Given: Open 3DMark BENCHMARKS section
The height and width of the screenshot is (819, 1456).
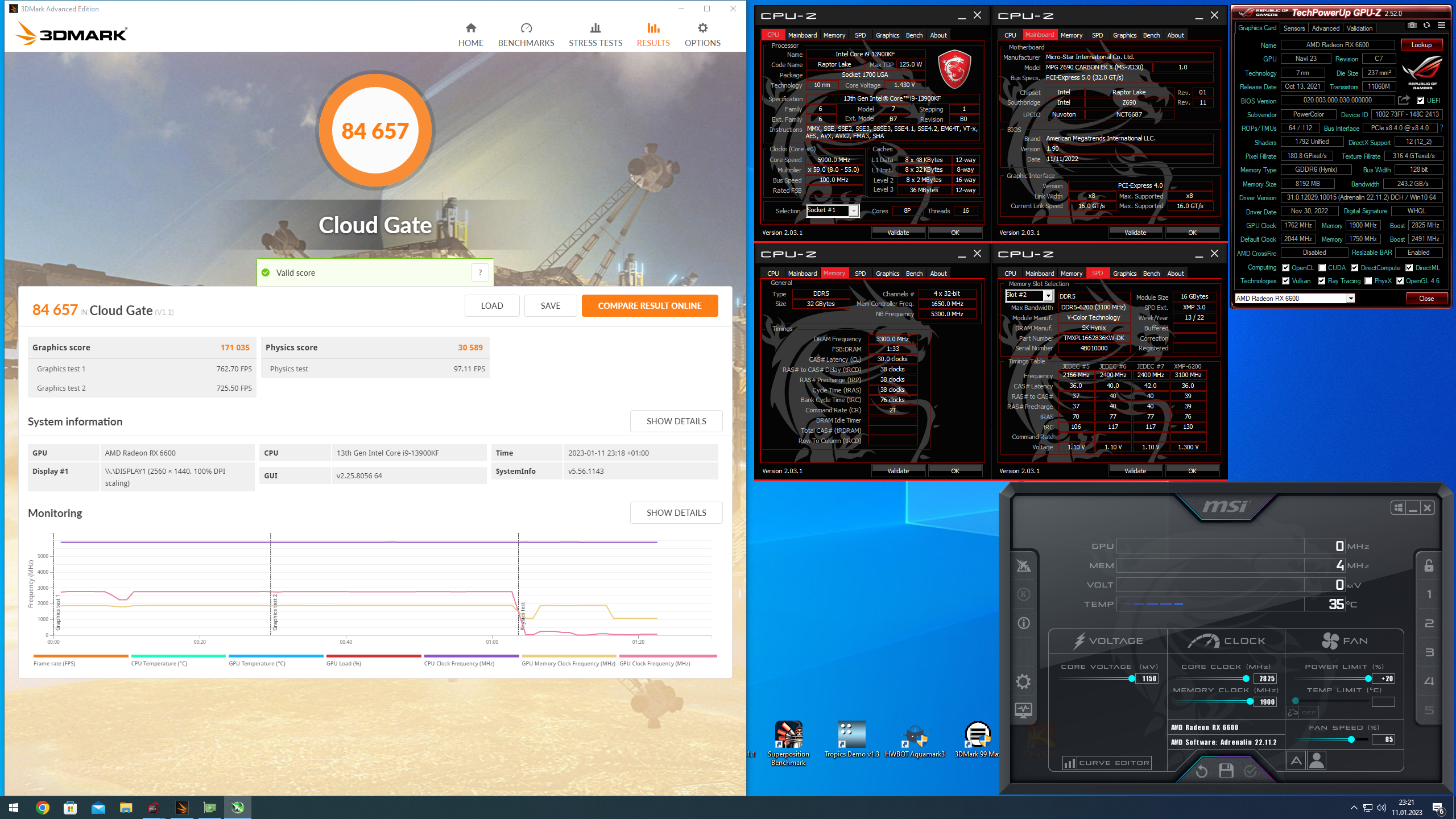Looking at the screenshot, I should [x=526, y=35].
